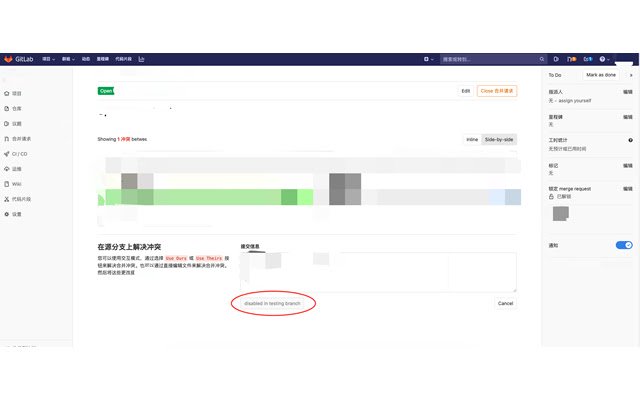Image resolution: width=640 pixels, height=400 pixels.
Task: Collapse the right sidebar chevron
Action: click(x=631, y=75)
